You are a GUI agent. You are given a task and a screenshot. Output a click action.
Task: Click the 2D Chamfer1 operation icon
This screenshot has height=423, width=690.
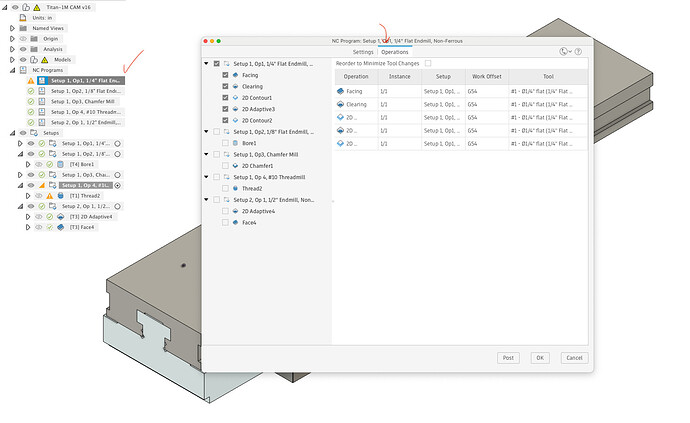coord(235,165)
